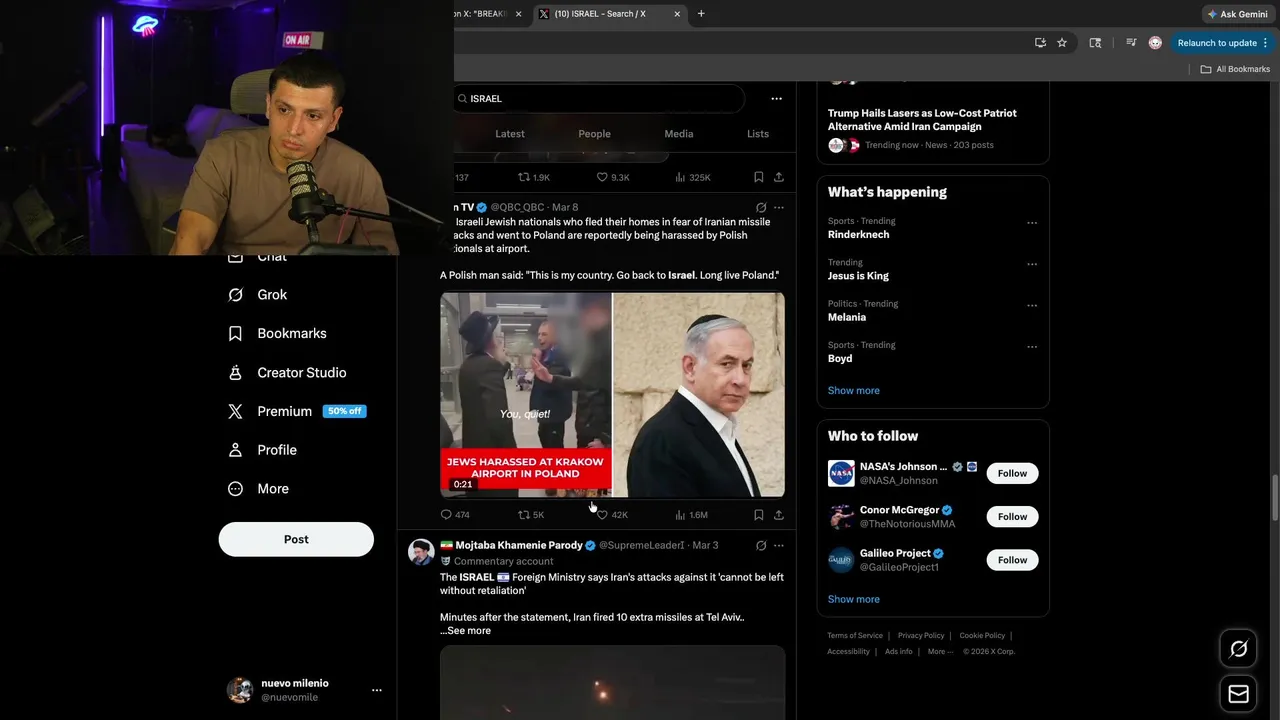This screenshot has height=720, width=1280.
Task: Open Grok explain icon on QBC_QBC post
Action: pyautogui.click(x=761, y=208)
